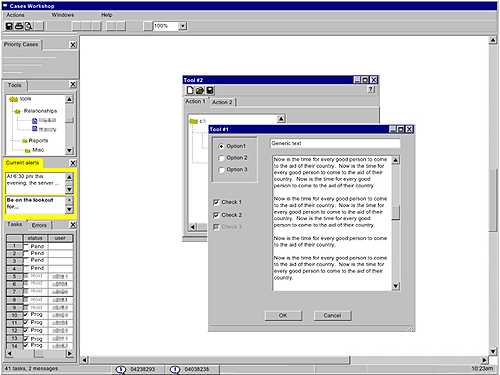Click second document icon under Relationships
The width and height of the screenshot is (500, 375).
[35, 129]
